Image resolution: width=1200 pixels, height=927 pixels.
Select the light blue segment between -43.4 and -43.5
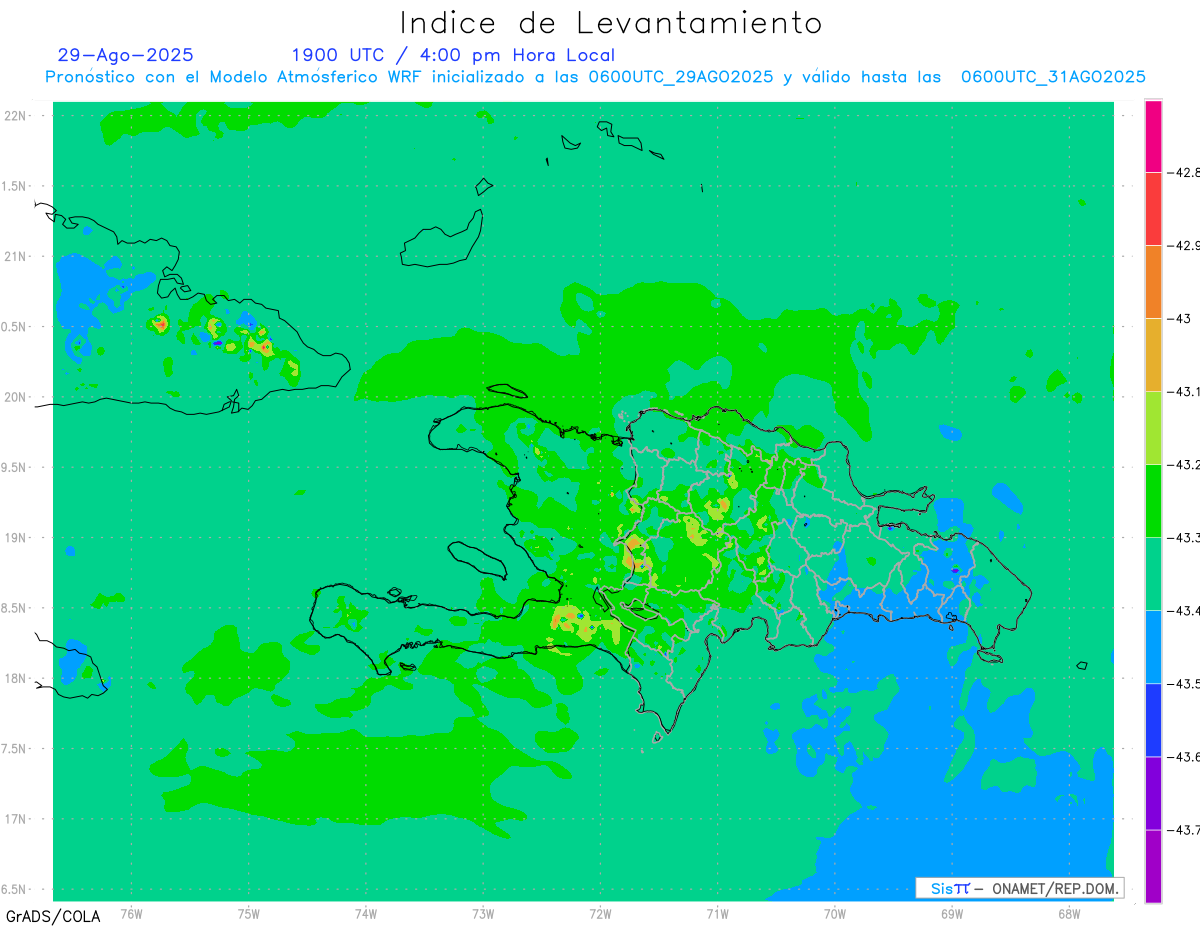point(1153,647)
